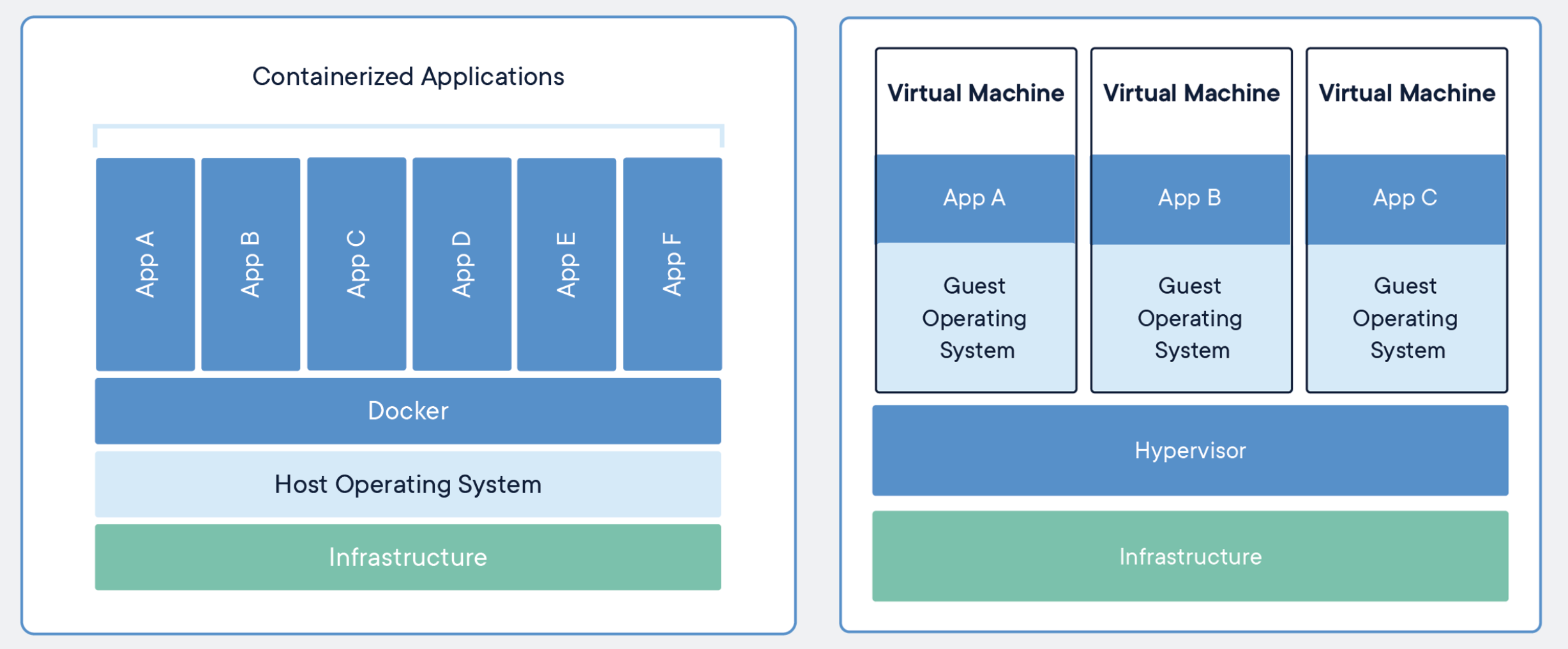1568x649 pixels.
Task: Select the vertical App B container block
Action: tap(251, 264)
